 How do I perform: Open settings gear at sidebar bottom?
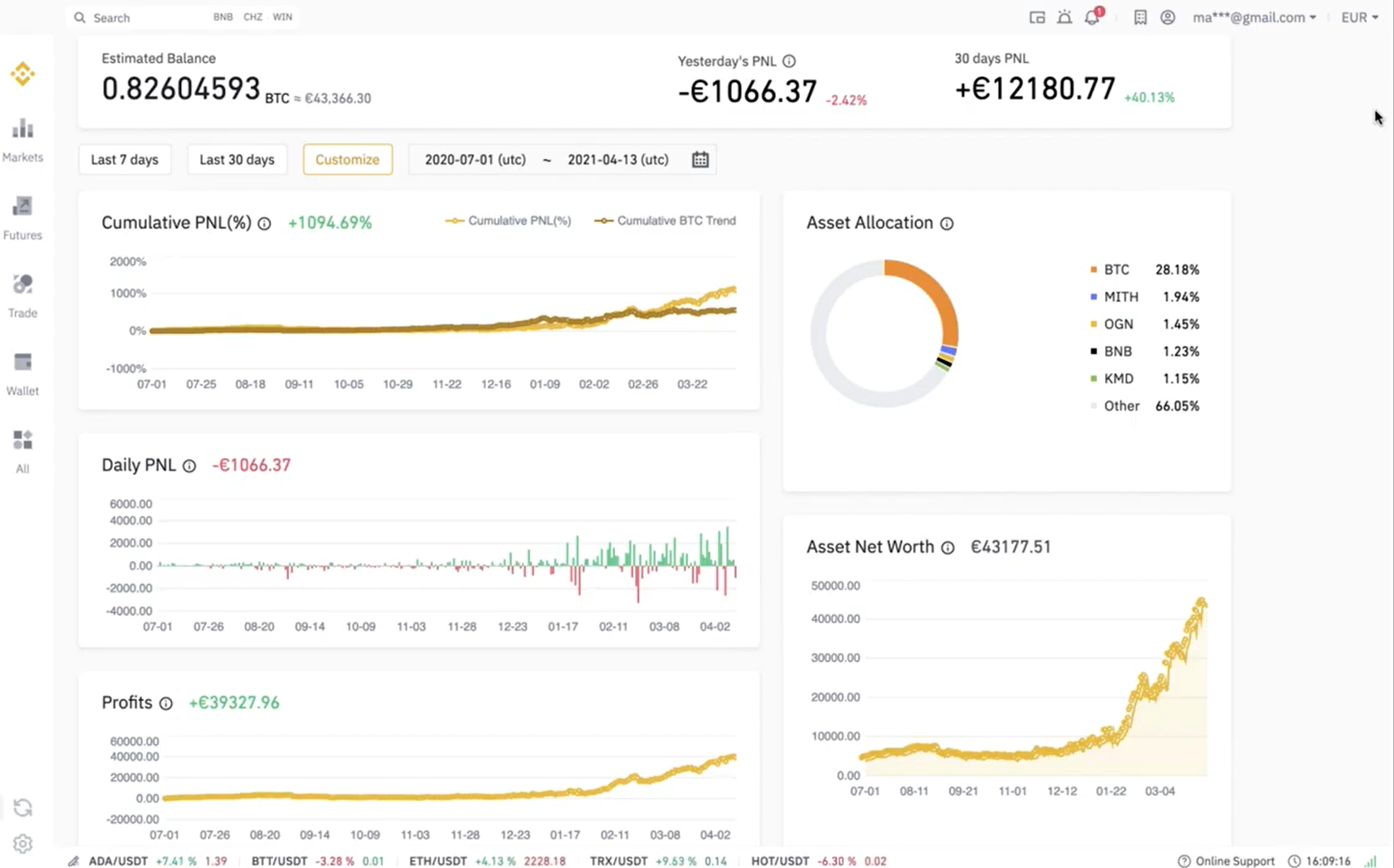click(22, 844)
